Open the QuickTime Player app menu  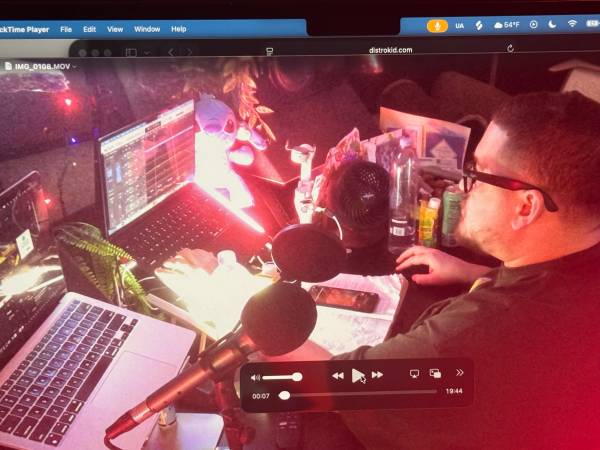24,29
